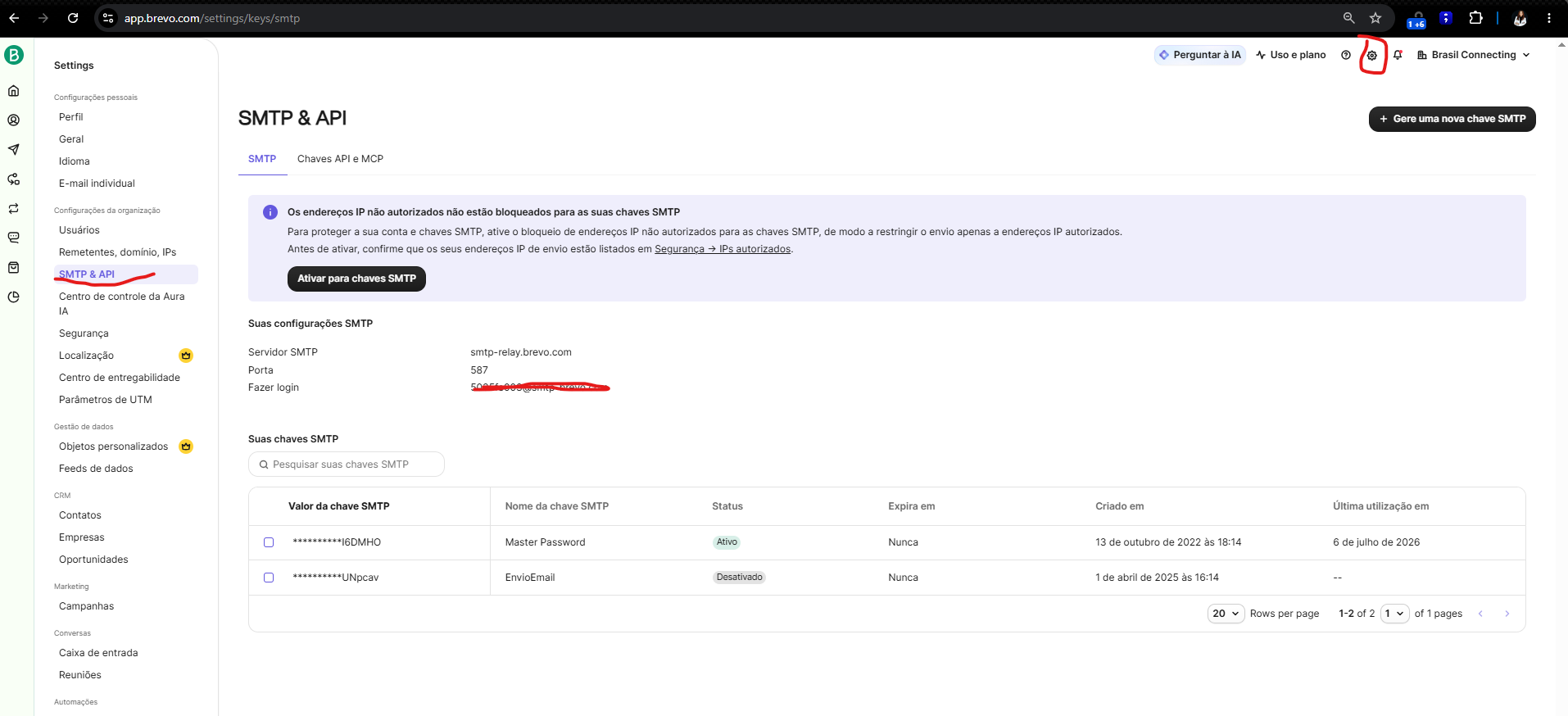Open the page number dropdown showing 1

coord(1394,614)
